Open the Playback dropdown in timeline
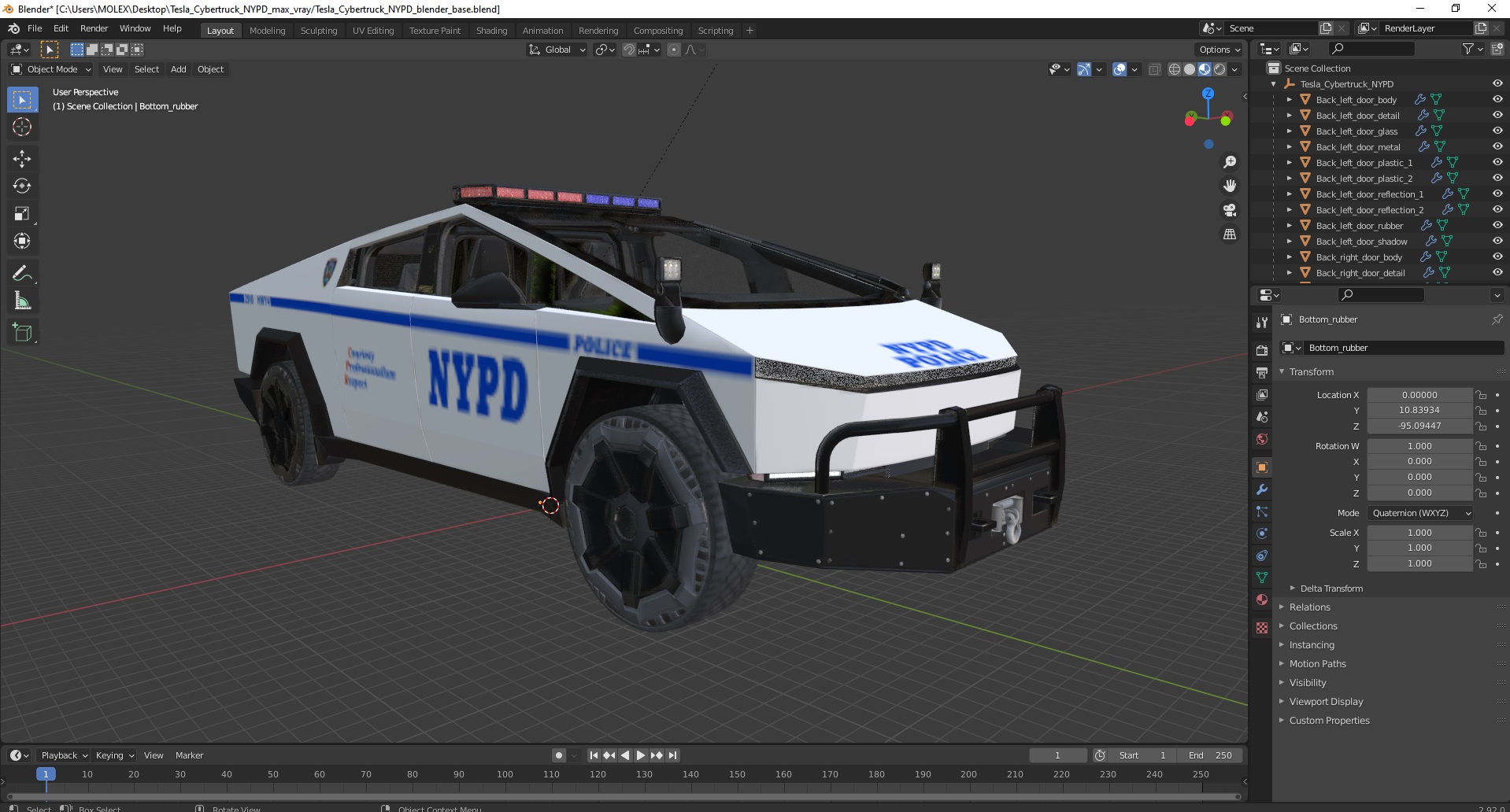The height and width of the screenshot is (812, 1510). (64, 755)
